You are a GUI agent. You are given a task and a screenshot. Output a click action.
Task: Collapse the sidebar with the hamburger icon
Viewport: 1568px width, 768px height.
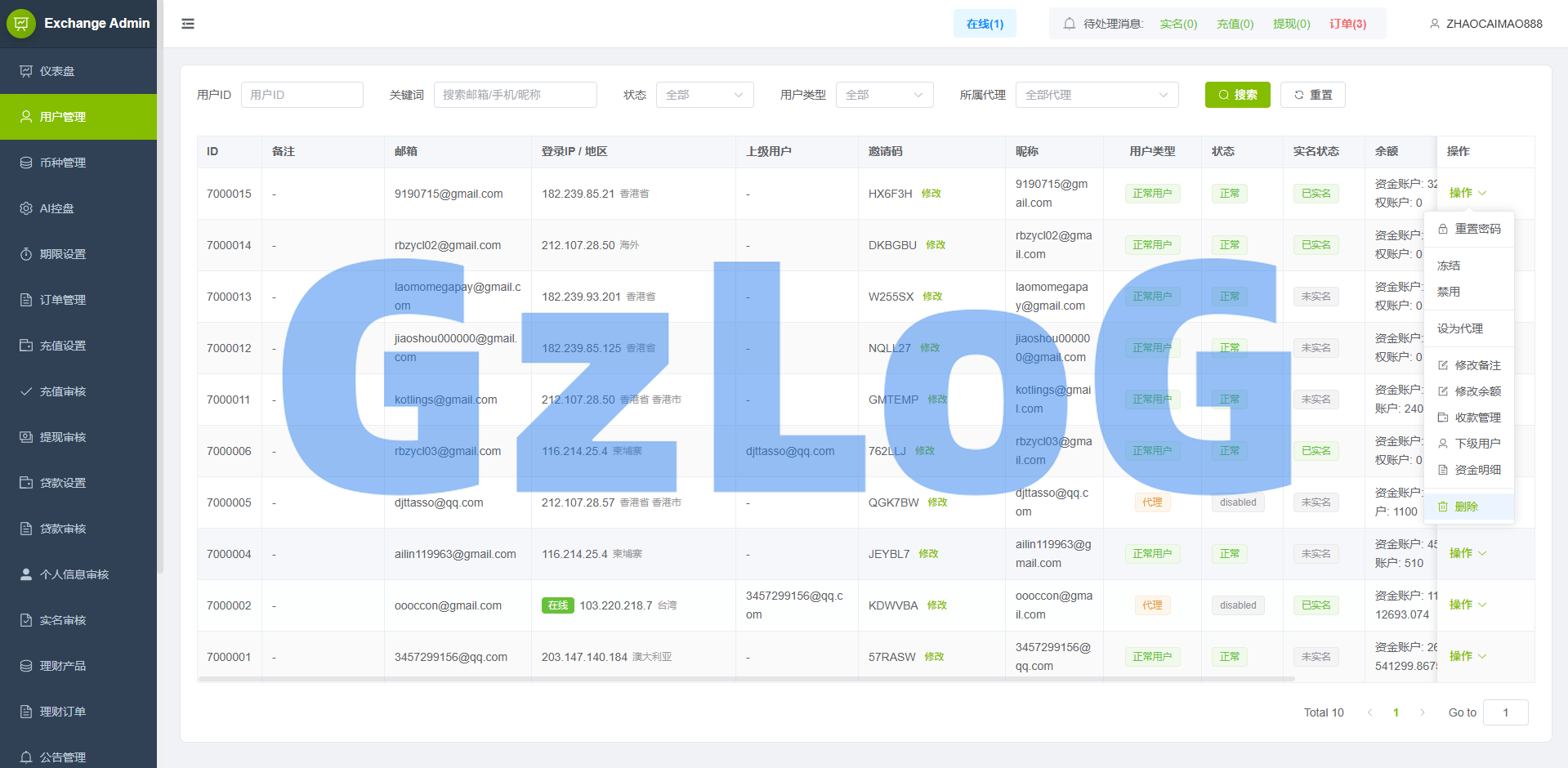pyautogui.click(x=188, y=24)
